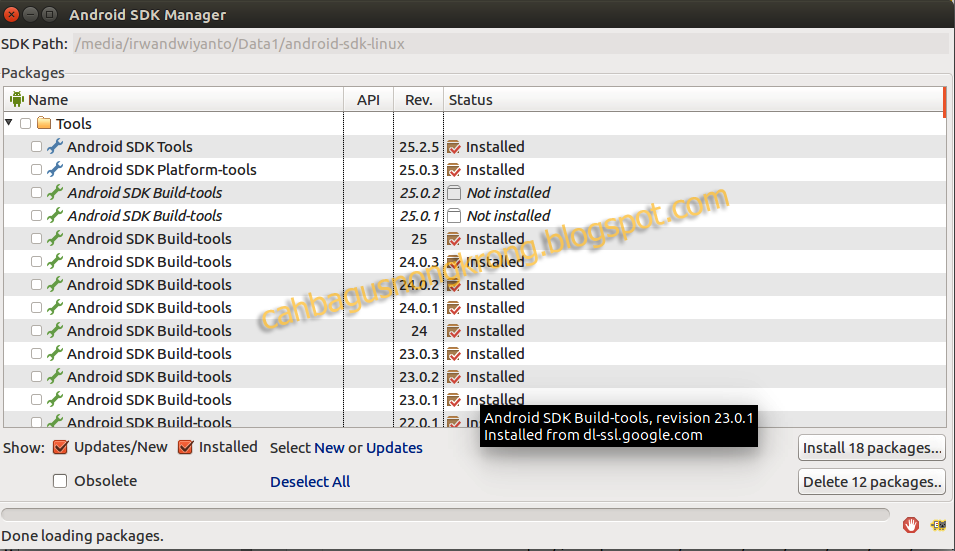Sort by the Rev. column header
This screenshot has width=955, height=551.
coord(418,99)
